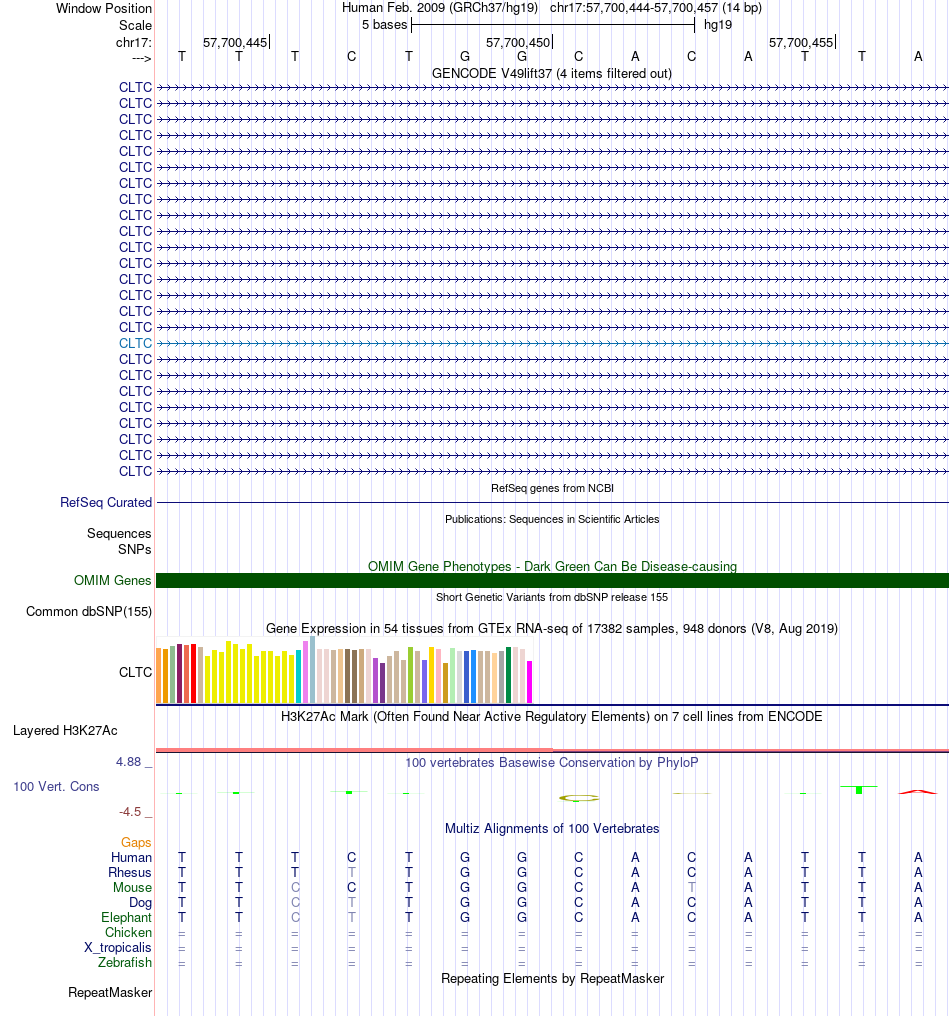Click the 'SNPs' publications label

(135, 549)
